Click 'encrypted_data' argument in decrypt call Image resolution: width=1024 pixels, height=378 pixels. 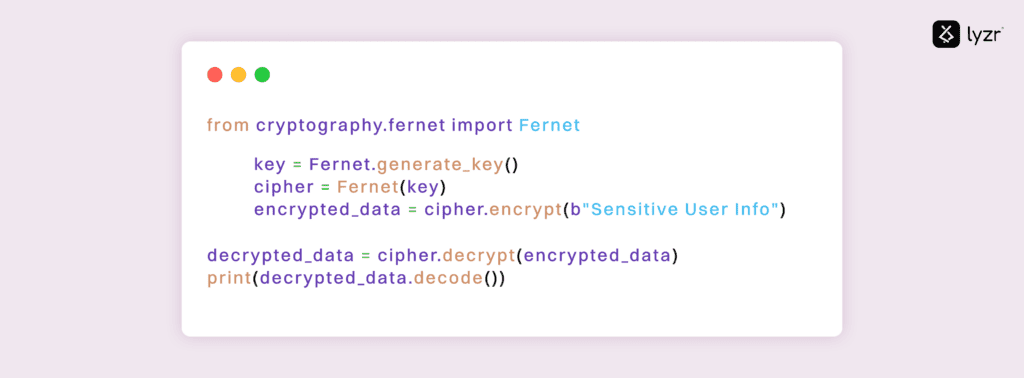click(598, 256)
